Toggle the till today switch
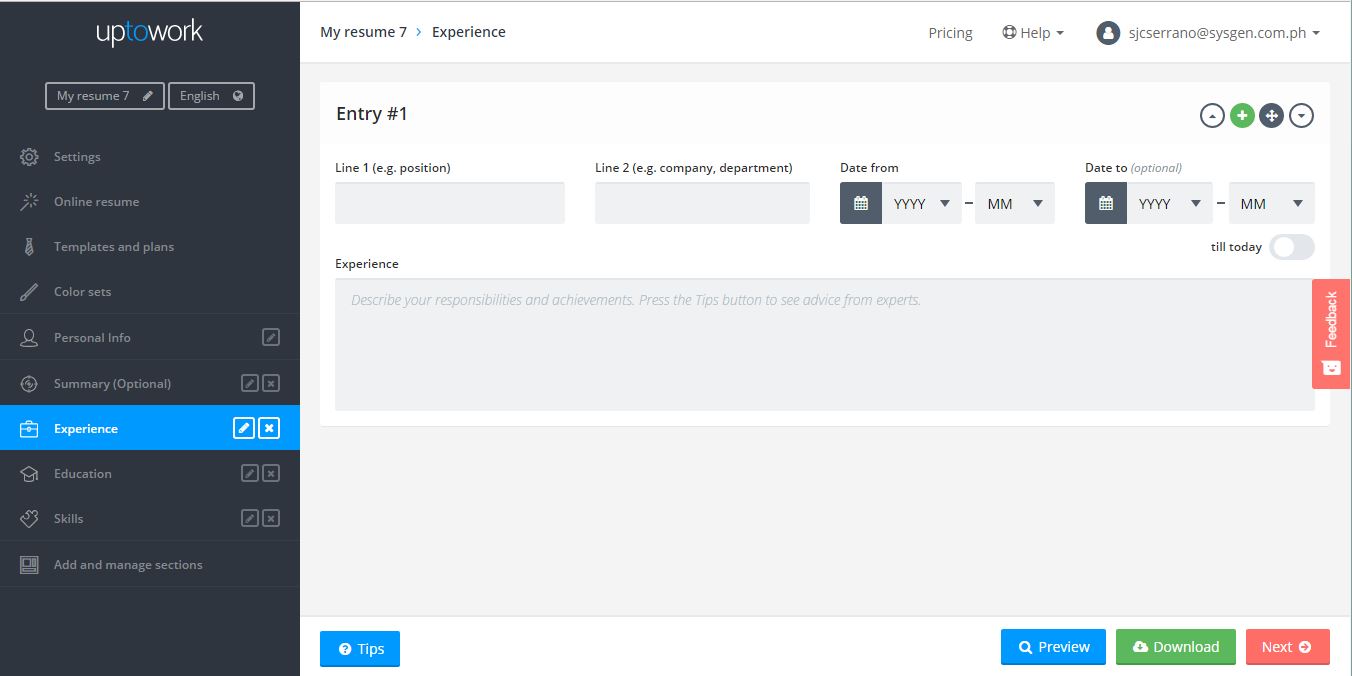 point(1292,247)
